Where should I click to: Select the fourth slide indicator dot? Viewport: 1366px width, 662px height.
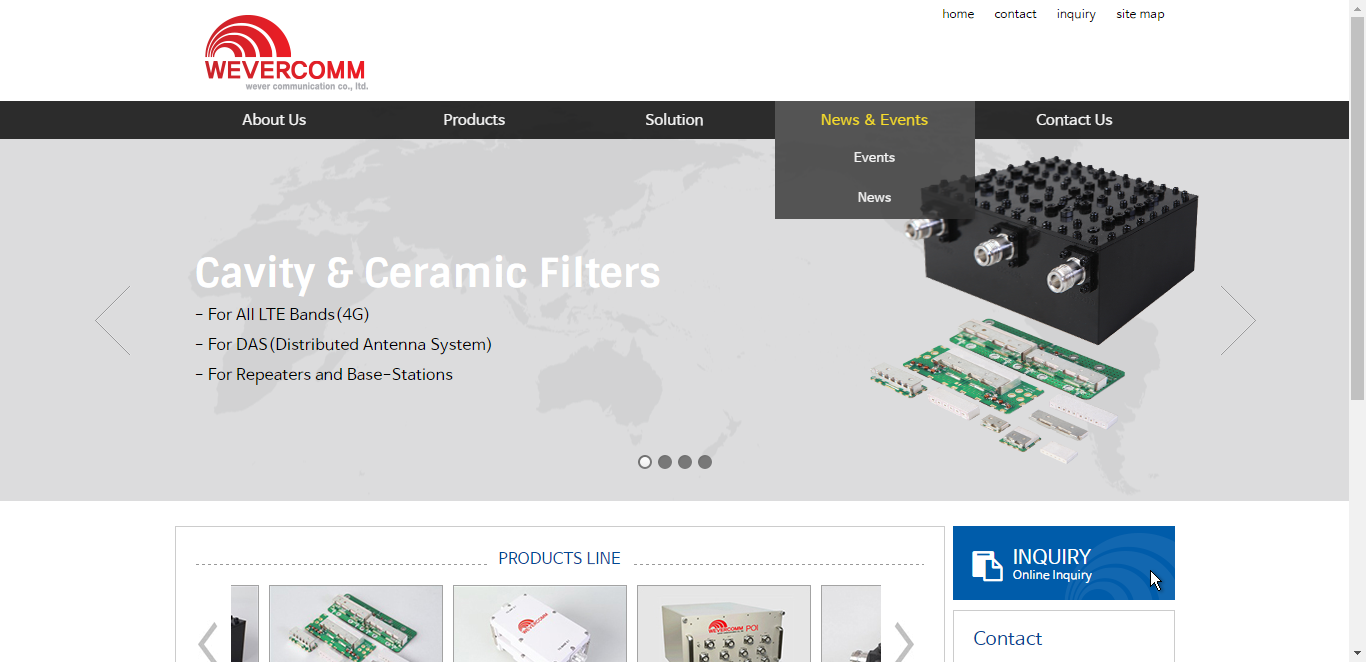click(x=705, y=462)
